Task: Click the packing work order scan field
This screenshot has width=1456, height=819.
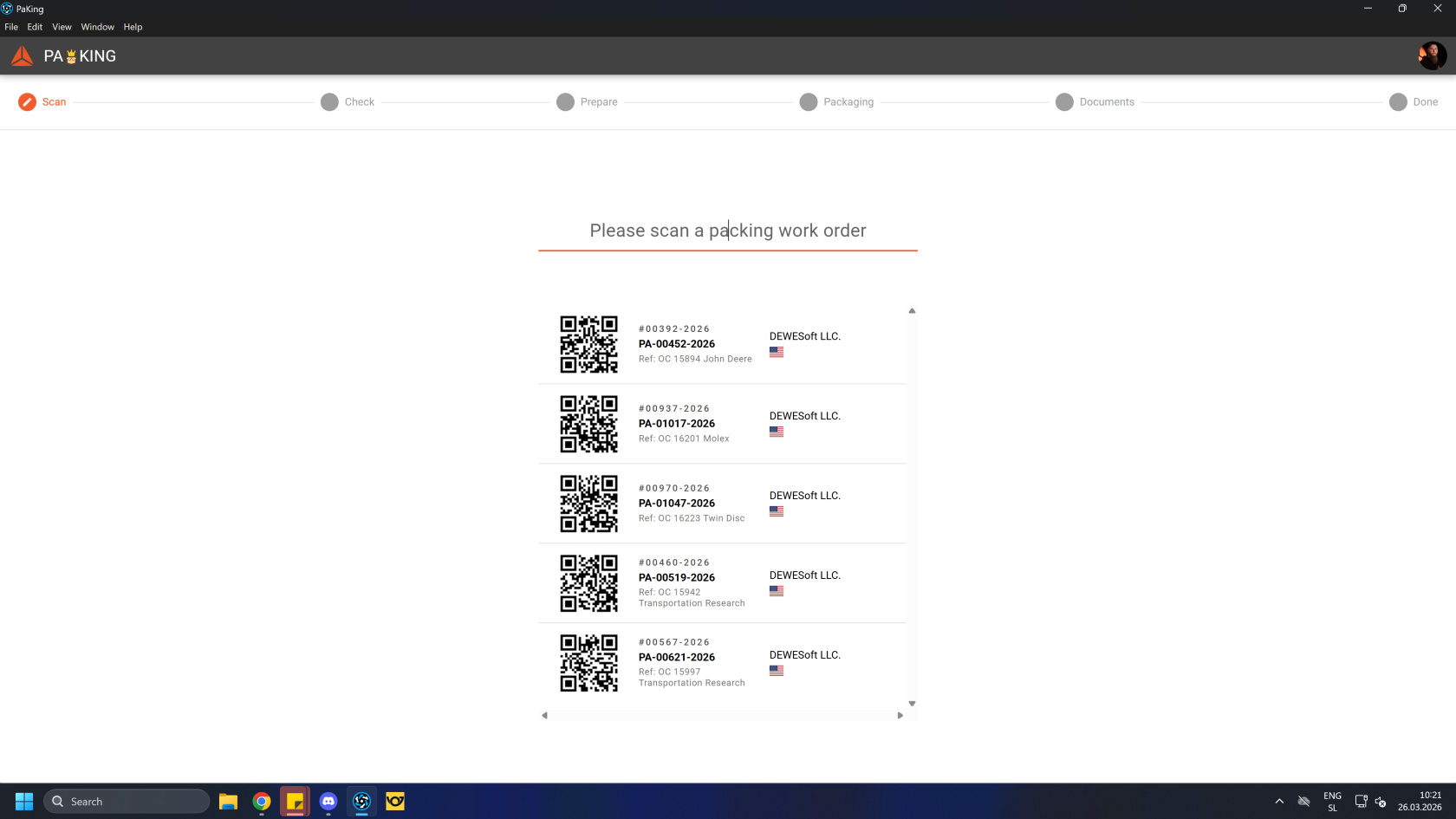Action: [728, 231]
